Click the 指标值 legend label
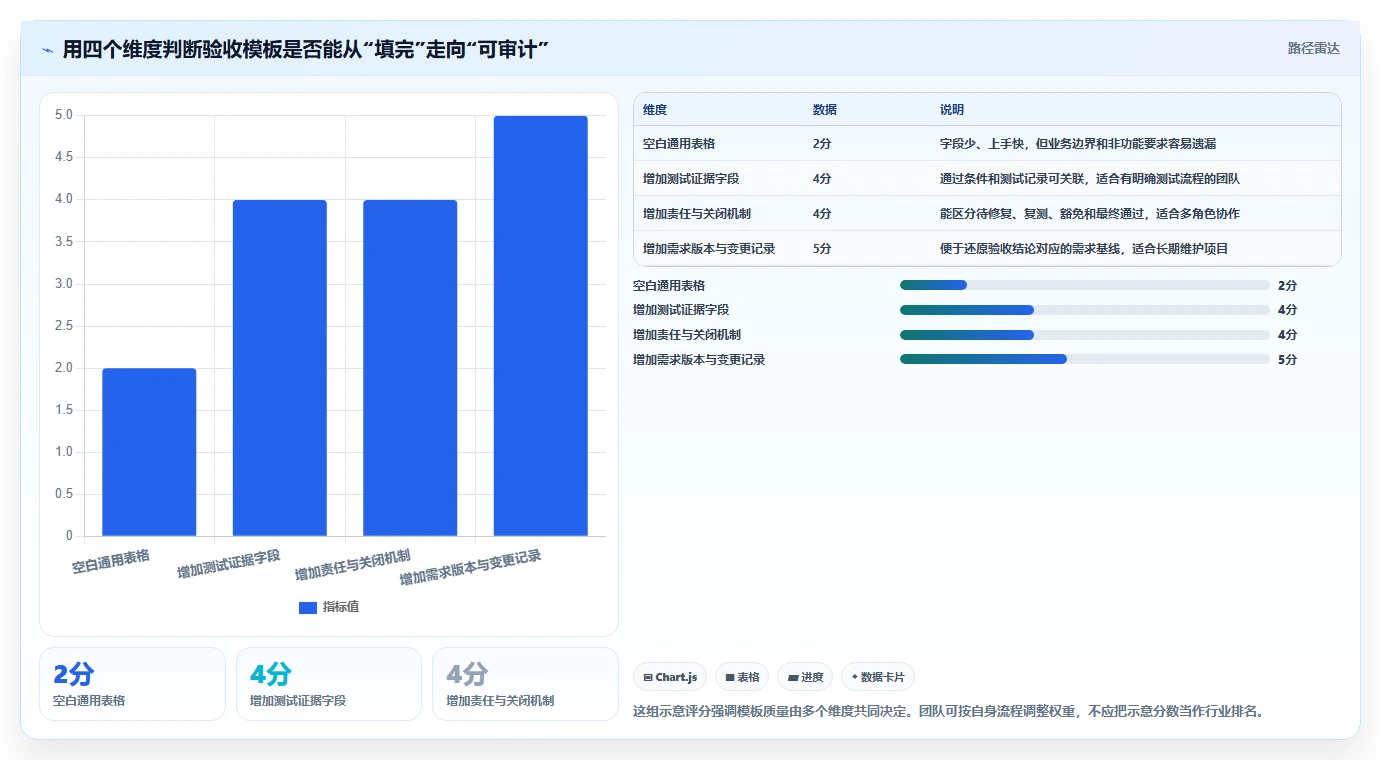This screenshot has height=760, width=1381. point(340,607)
